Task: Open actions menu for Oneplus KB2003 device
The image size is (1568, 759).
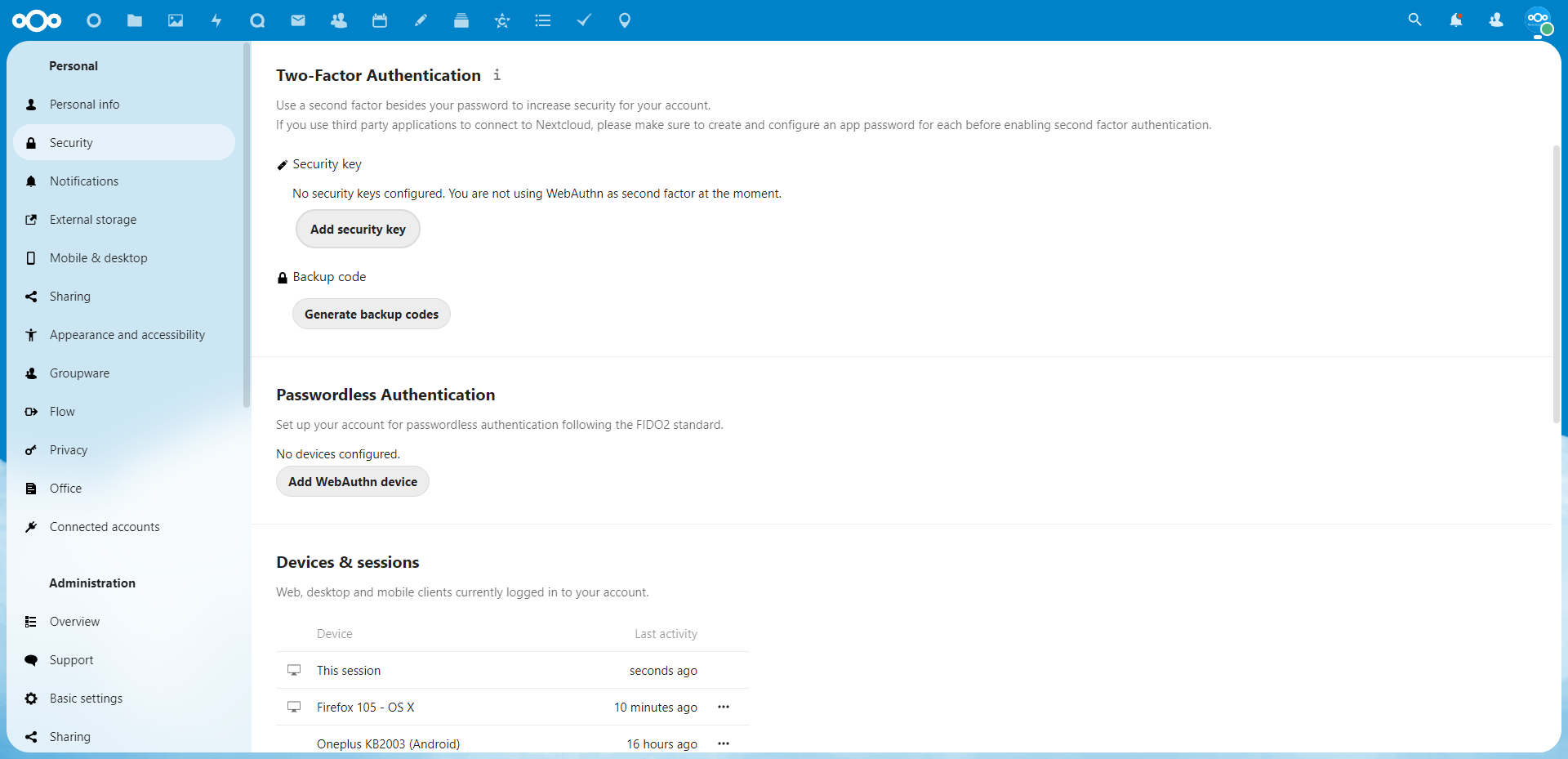Action: click(x=724, y=743)
